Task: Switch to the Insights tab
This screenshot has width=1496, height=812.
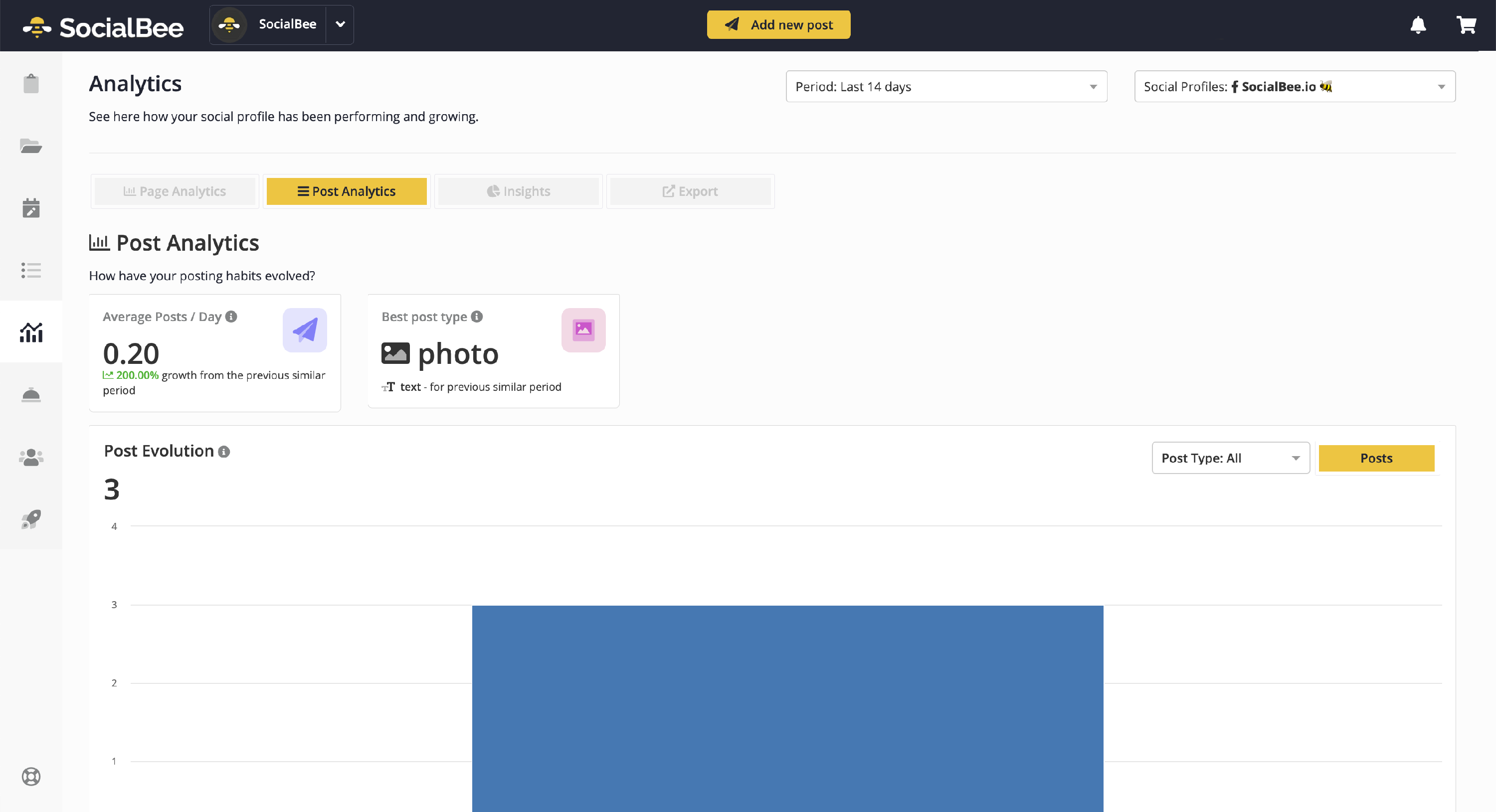Action: click(x=519, y=191)
